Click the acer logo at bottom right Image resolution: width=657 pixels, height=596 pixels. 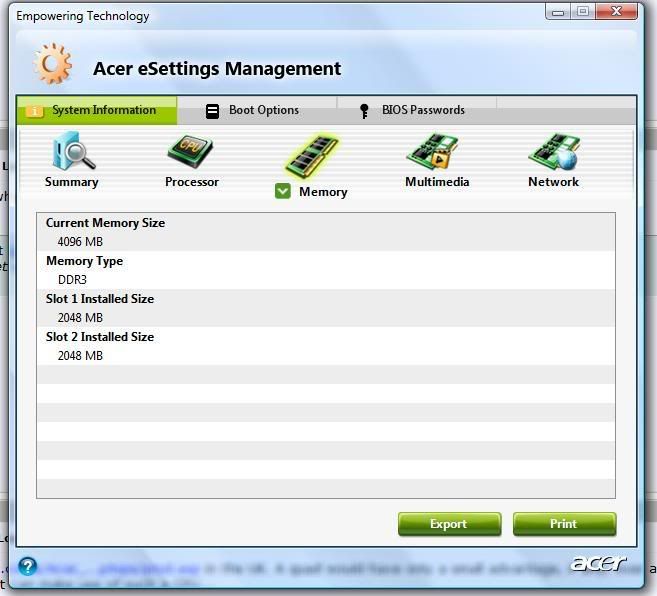[598, 563]
